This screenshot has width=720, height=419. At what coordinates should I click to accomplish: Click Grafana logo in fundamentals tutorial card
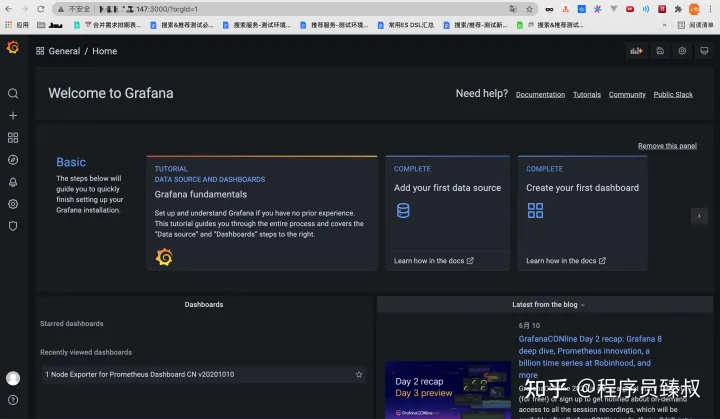point(164,257)
